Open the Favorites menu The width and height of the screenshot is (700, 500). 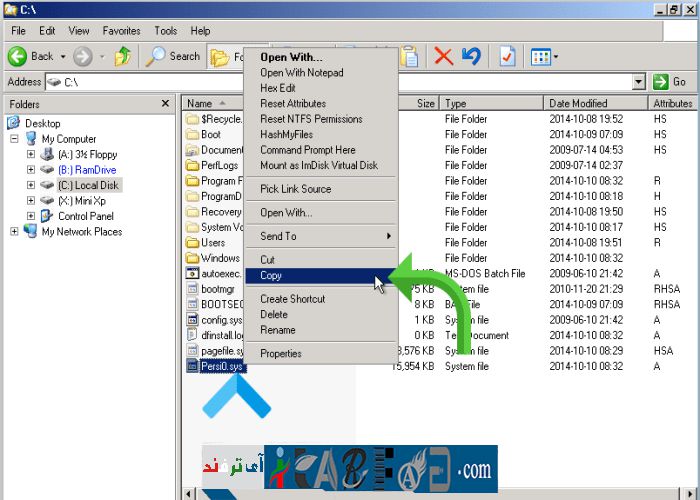pos(121,31)
